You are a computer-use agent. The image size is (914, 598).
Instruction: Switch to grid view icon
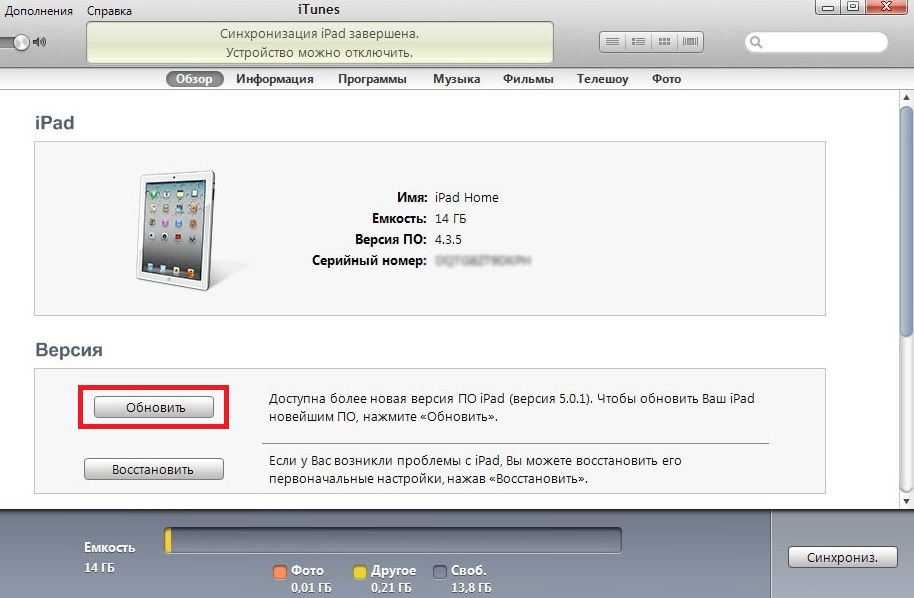tap(664, 42)
